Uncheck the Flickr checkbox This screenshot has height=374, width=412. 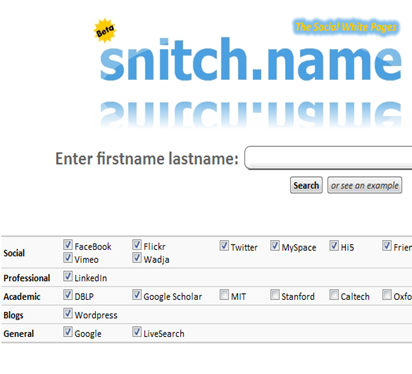pos(137,245)
